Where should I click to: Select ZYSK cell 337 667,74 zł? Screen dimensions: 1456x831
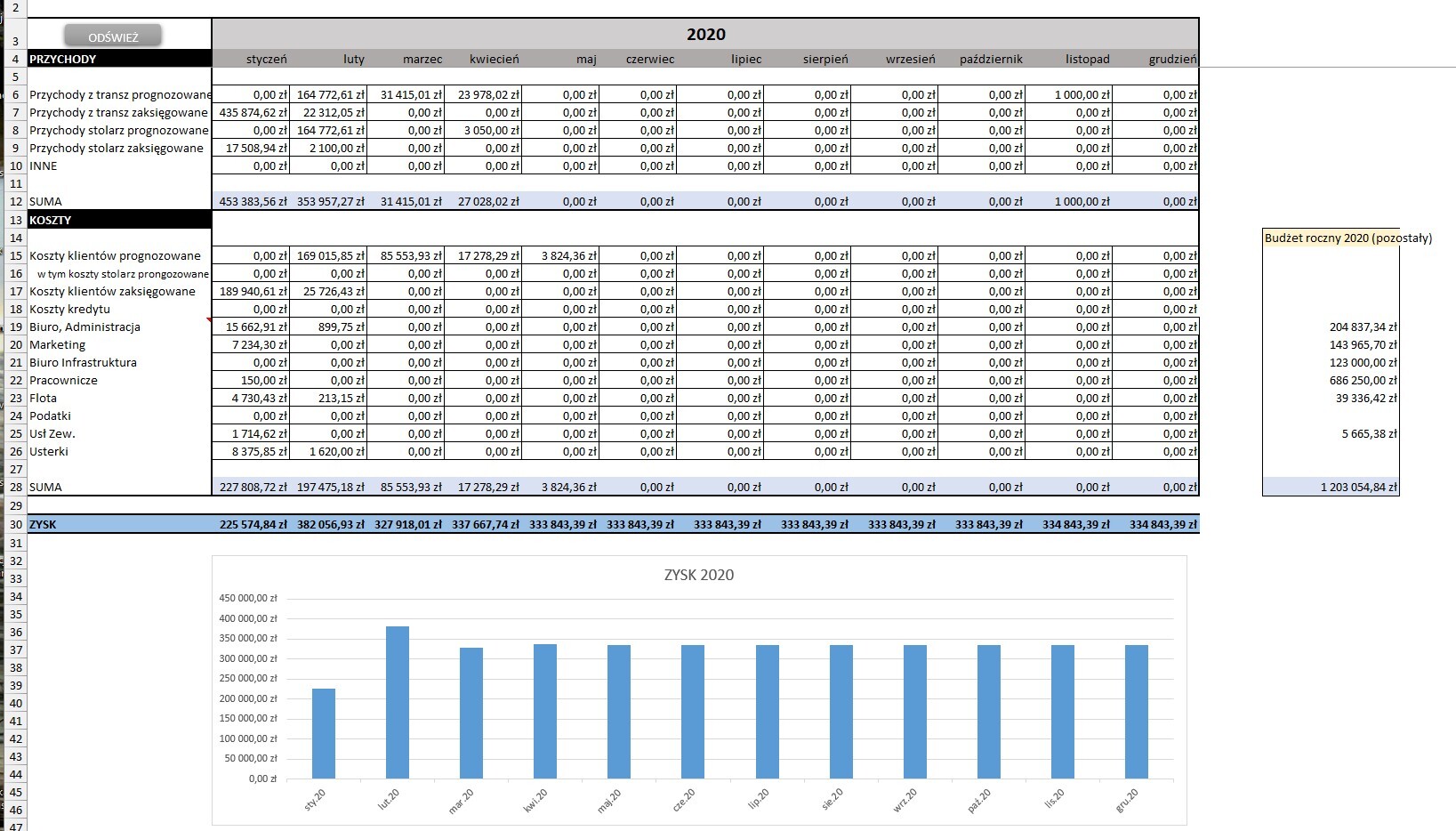tap(483, 524)
